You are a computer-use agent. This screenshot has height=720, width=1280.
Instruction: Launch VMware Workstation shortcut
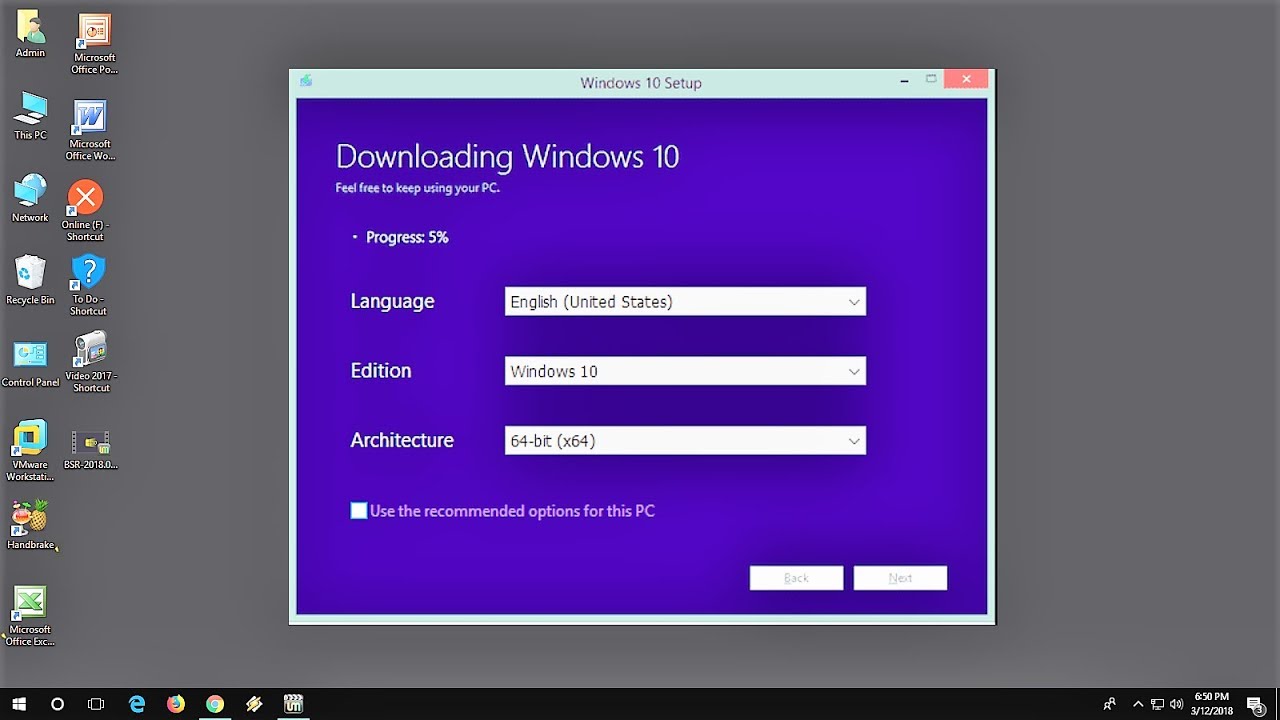[30, 450]
